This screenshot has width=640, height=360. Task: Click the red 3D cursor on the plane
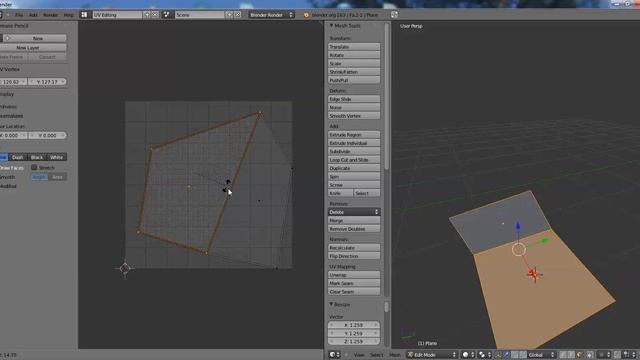coord(533,274)
